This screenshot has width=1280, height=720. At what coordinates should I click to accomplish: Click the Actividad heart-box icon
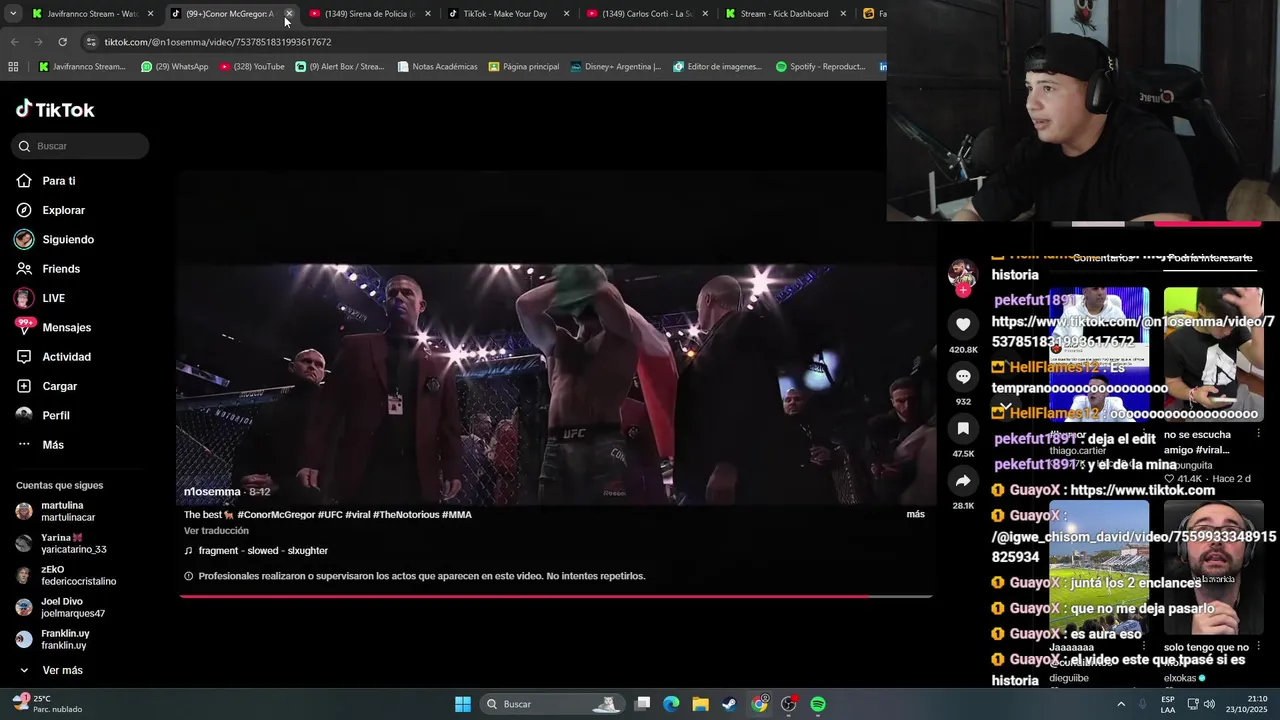coord(24,357)
